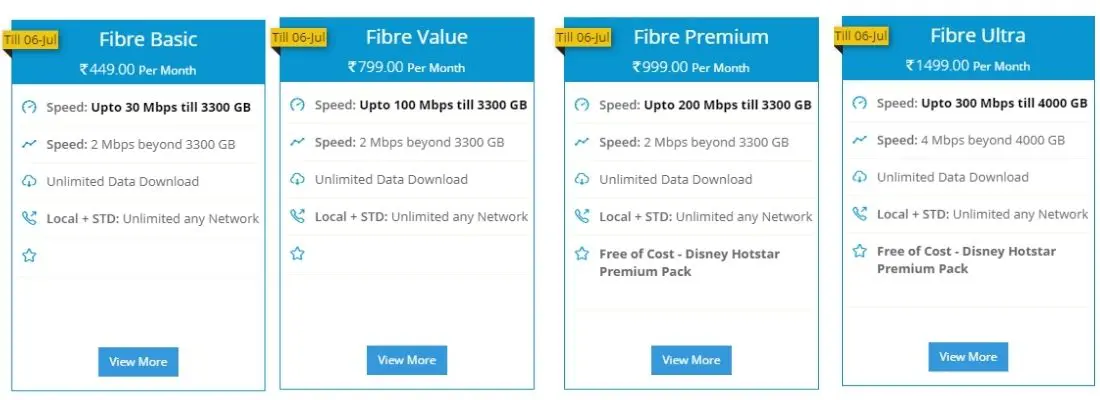
Task: Select the Fibre Basic plan title
Action: pos(148,39)
